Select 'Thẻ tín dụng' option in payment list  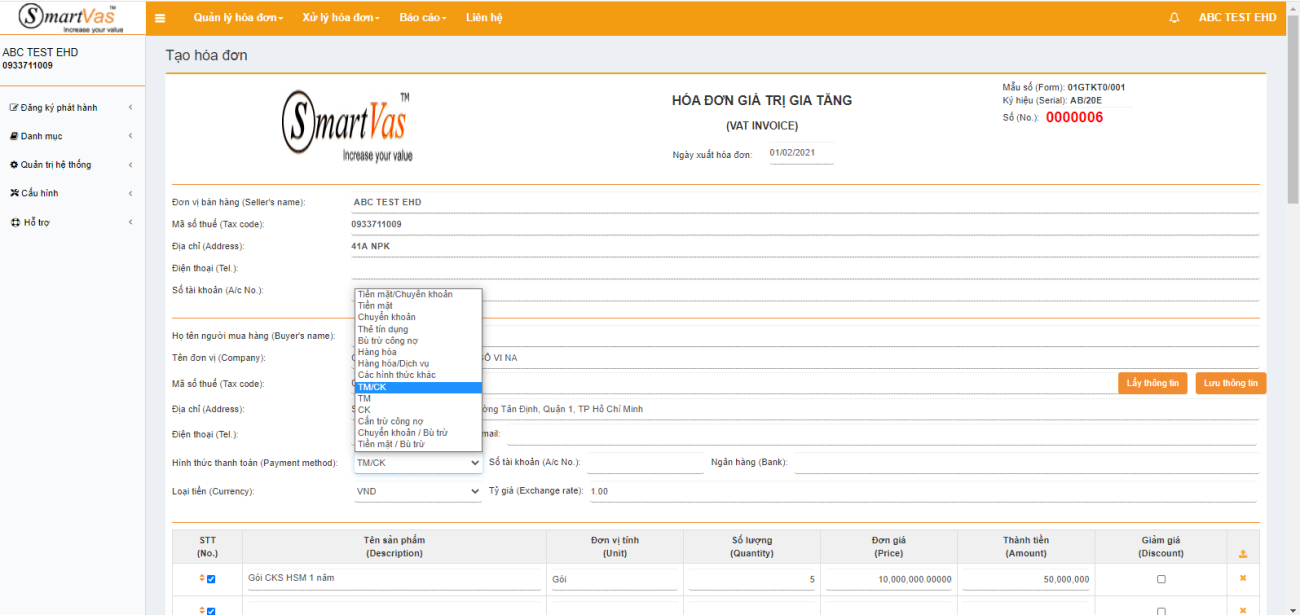[383, 329]
